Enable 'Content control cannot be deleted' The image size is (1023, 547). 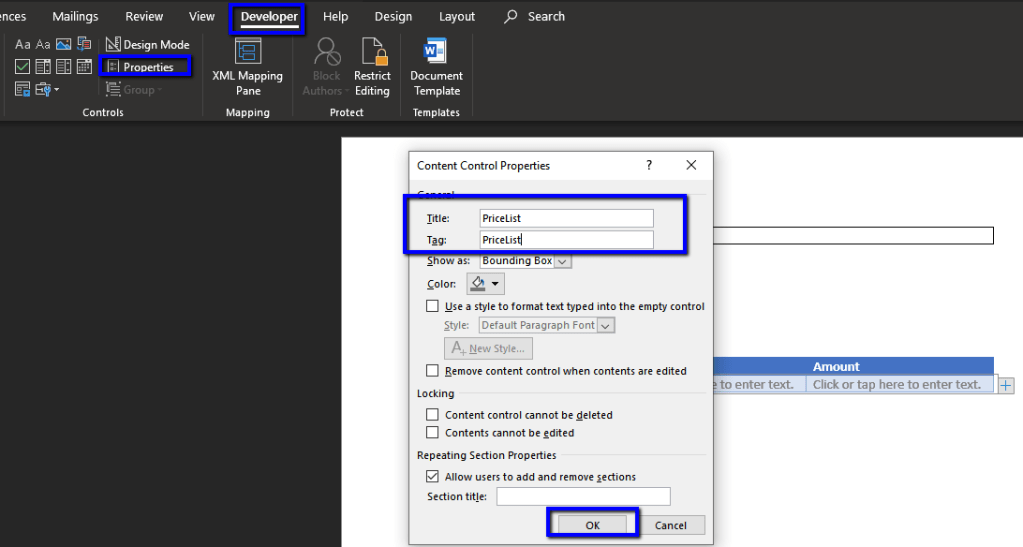tap(433, 415)
